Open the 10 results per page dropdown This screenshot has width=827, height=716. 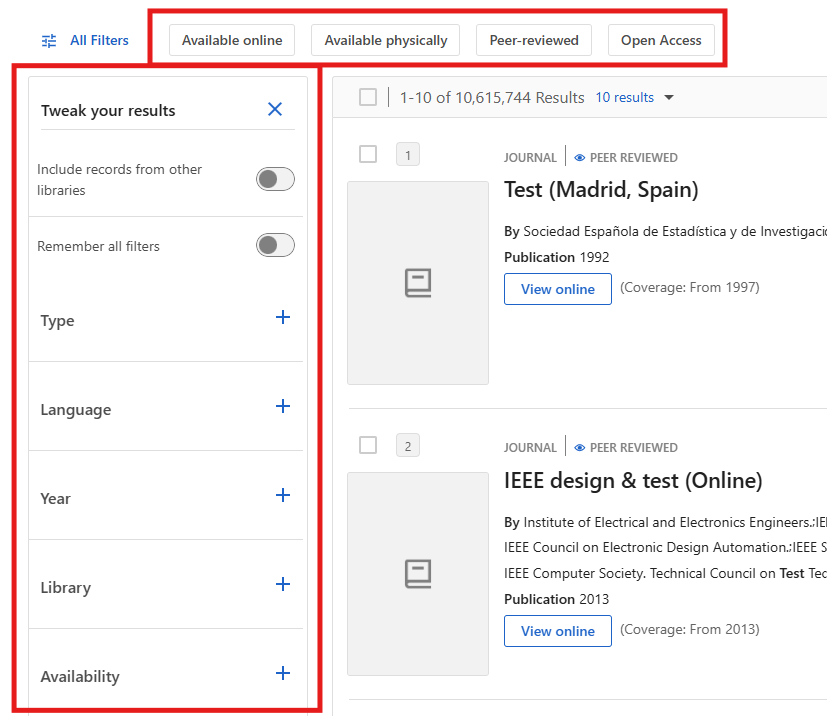point(635,98)
